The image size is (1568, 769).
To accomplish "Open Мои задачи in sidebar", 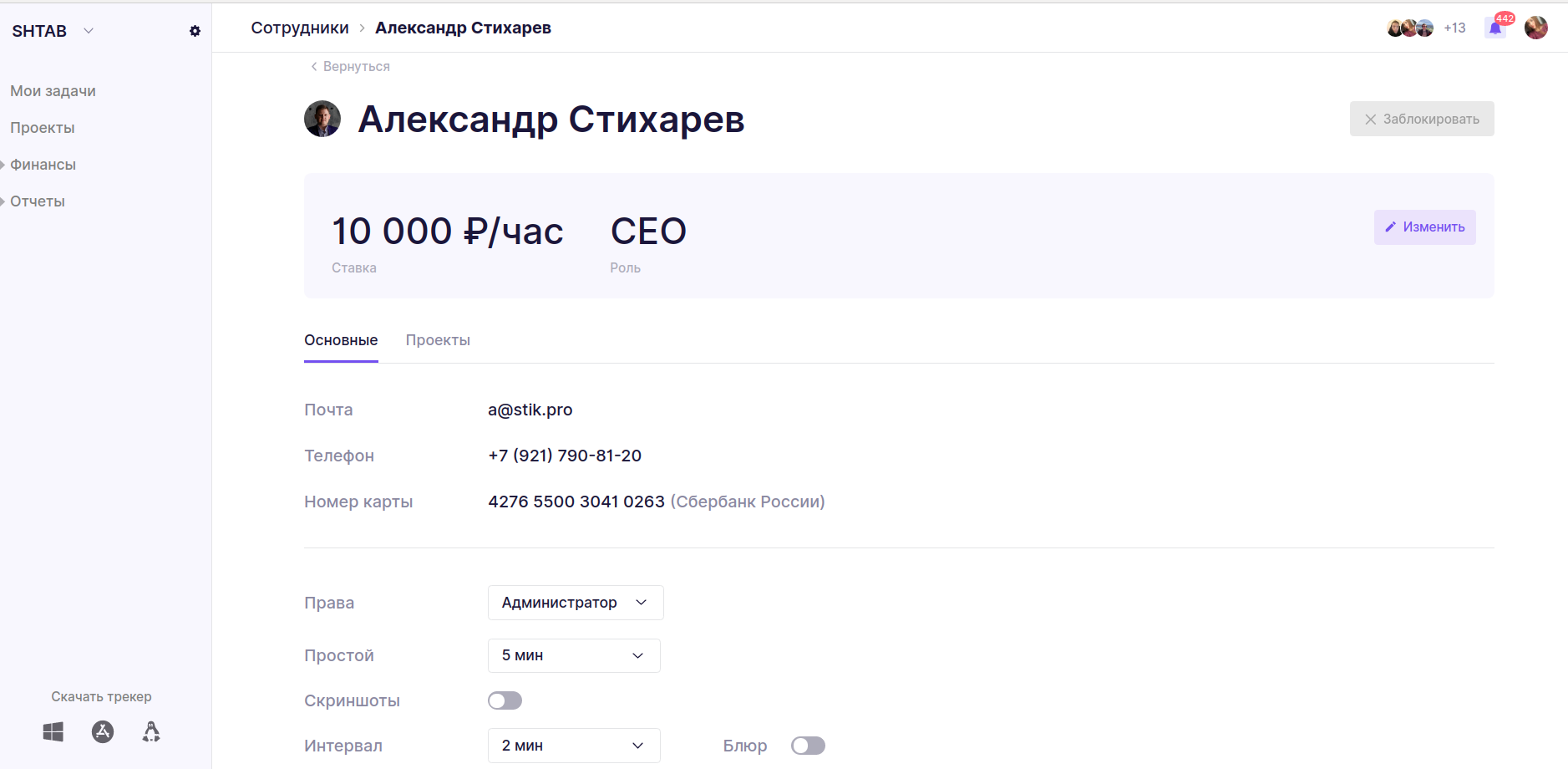I will [x=53, y=91].
